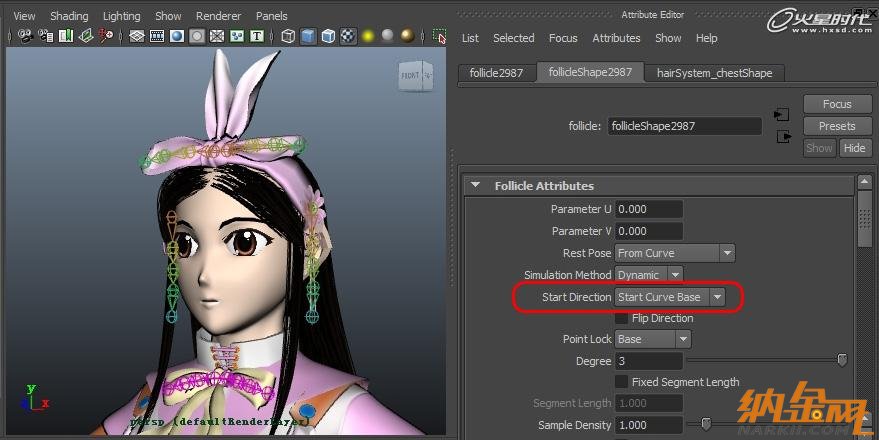Open the camera Bookmarks icon
Image resolution: width=879 pixels, height=440 pixels.
pos(66,36)
